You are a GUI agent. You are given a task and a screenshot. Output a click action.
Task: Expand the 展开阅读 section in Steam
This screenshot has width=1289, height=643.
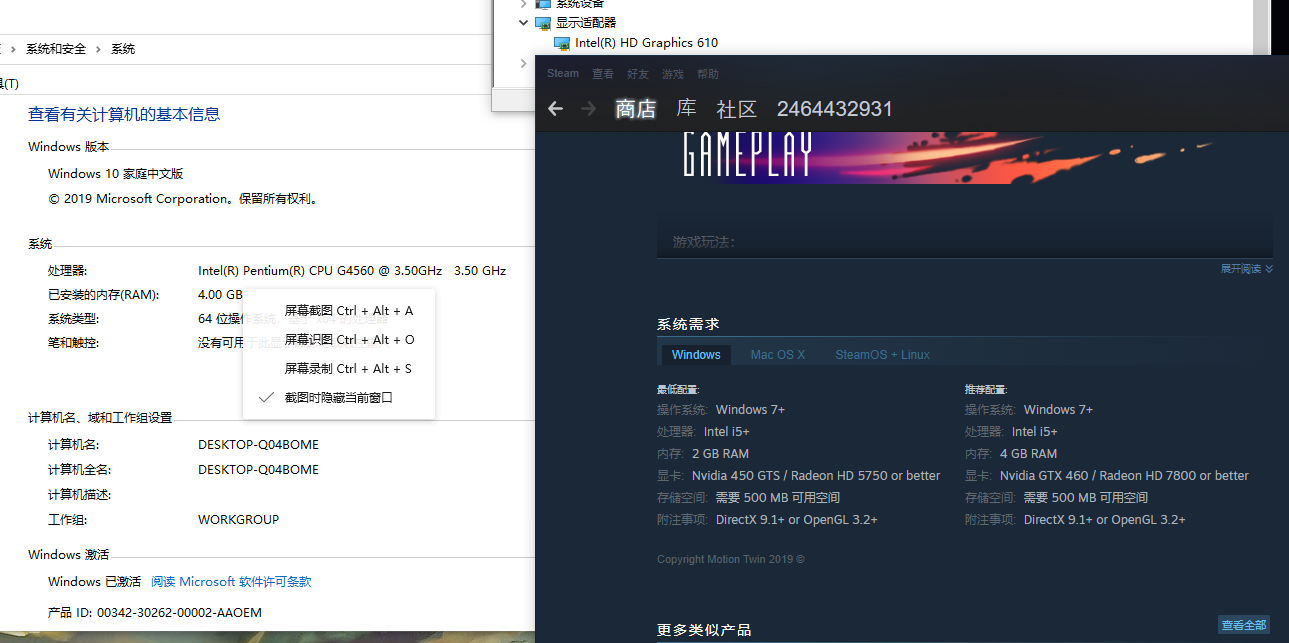(1246, 269)
